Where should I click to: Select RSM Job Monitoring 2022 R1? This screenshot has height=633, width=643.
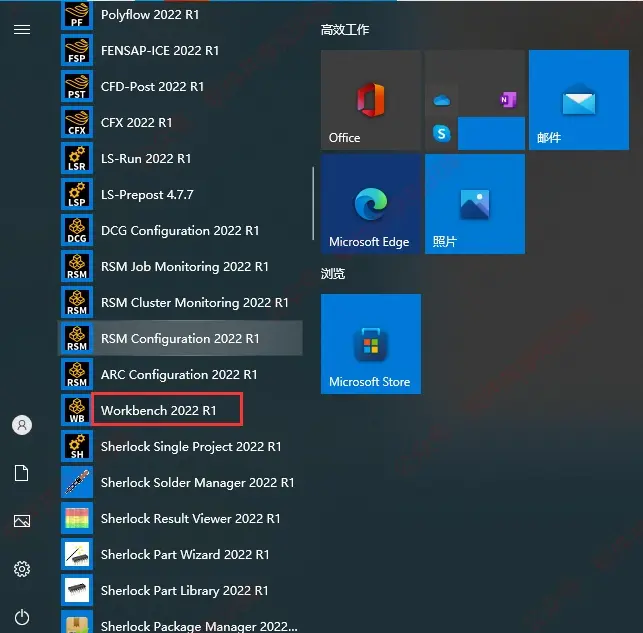coord(185,266)
